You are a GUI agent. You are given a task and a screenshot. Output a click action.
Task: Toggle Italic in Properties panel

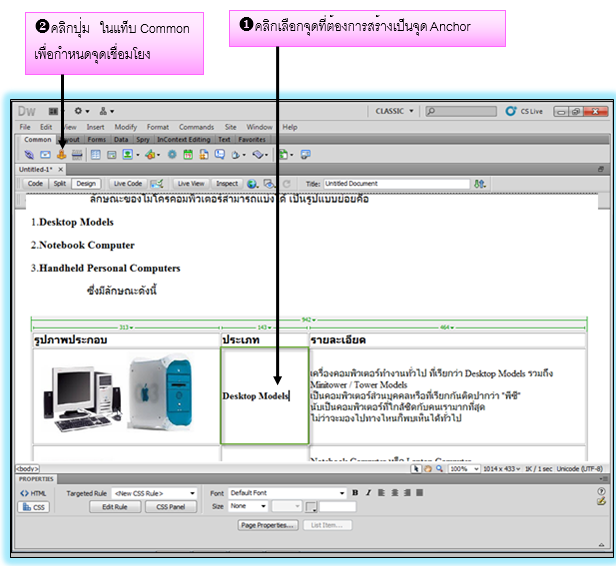point(368,493)
